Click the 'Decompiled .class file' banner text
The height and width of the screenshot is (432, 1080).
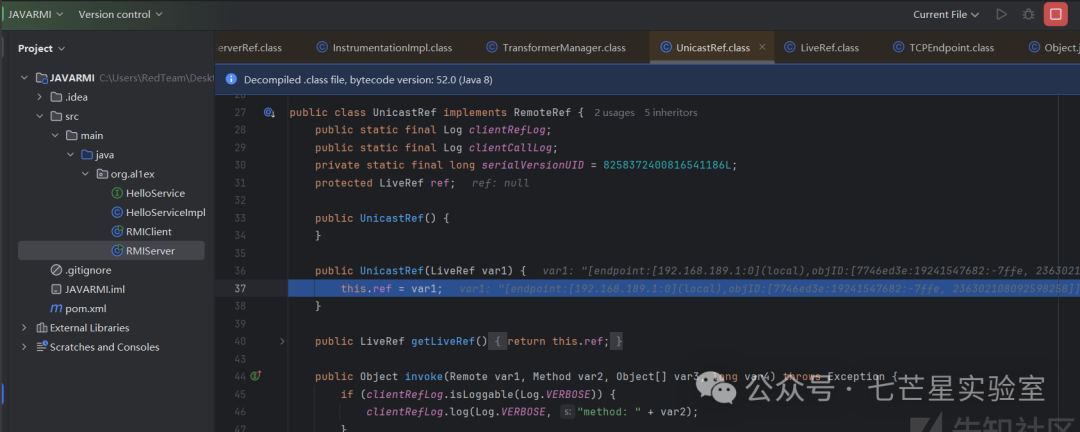(x=368, y=80)
